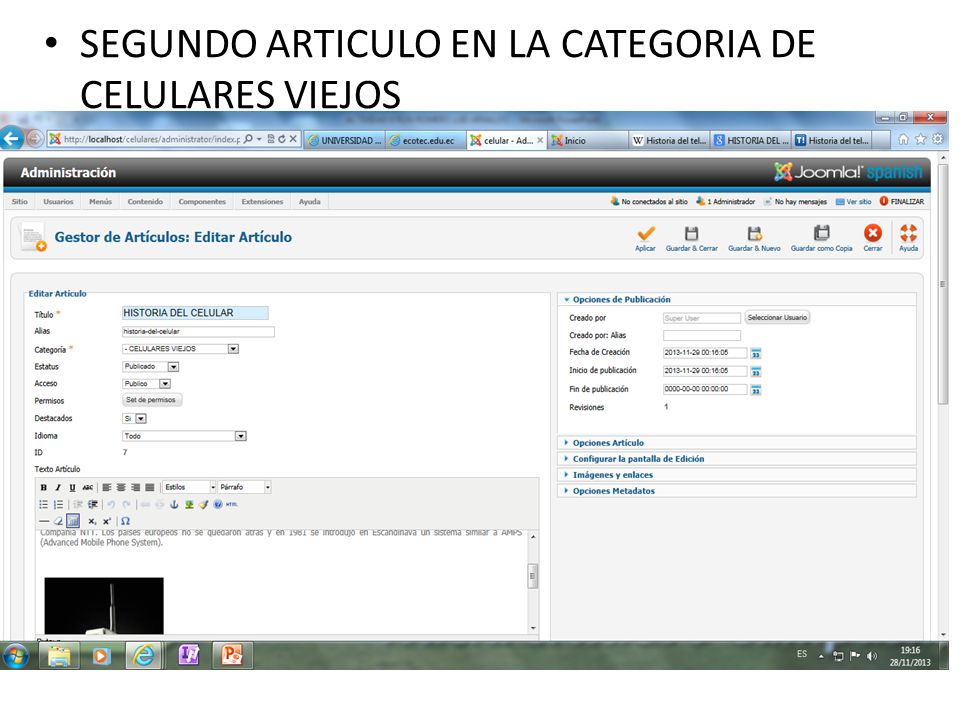Open calendar for Inicio de publicación
Image resolution: width=960 pixels, height=720 pixels.
(x=756, y=372)
